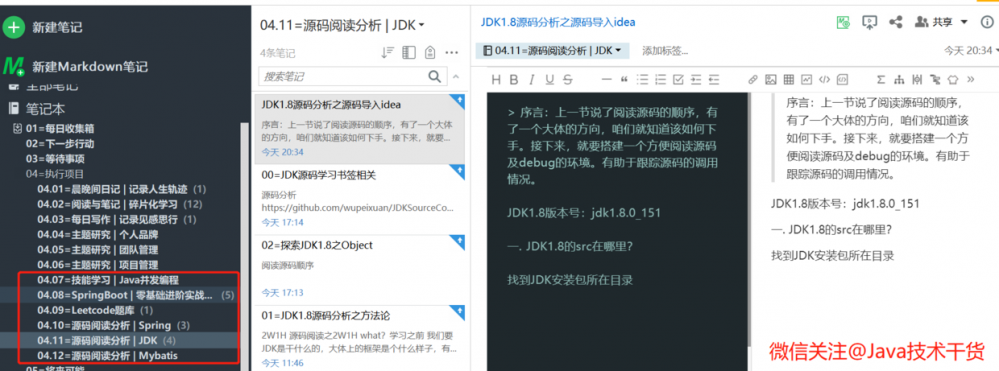
Task: Click the search magnifier icon
Action: [x=435, y=76]
